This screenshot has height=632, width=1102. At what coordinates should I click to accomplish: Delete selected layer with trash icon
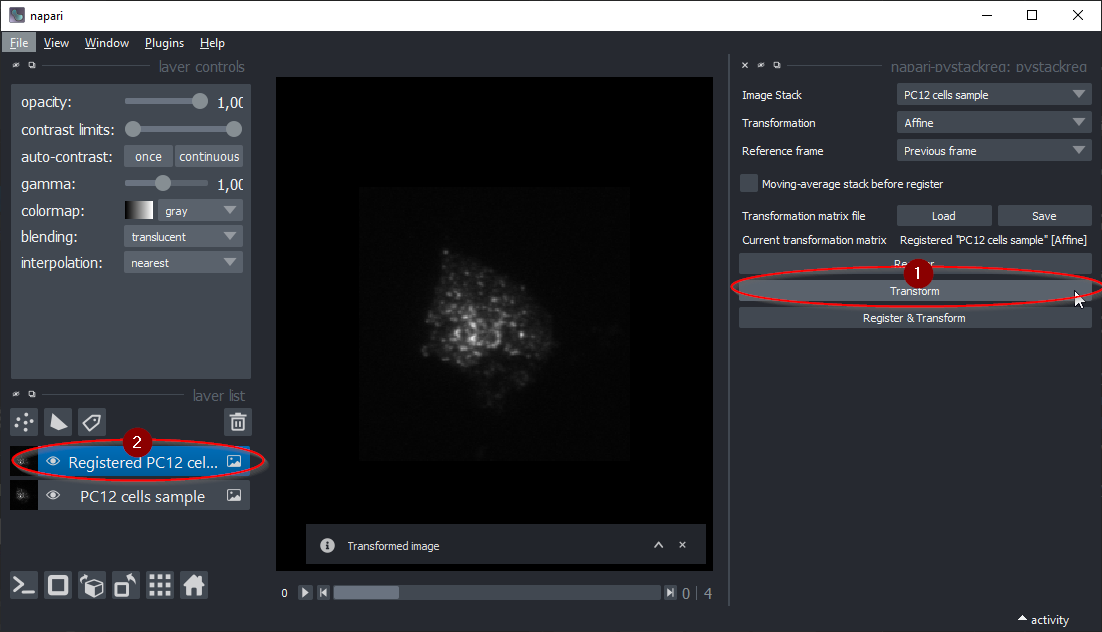click(x=237, y=422)
